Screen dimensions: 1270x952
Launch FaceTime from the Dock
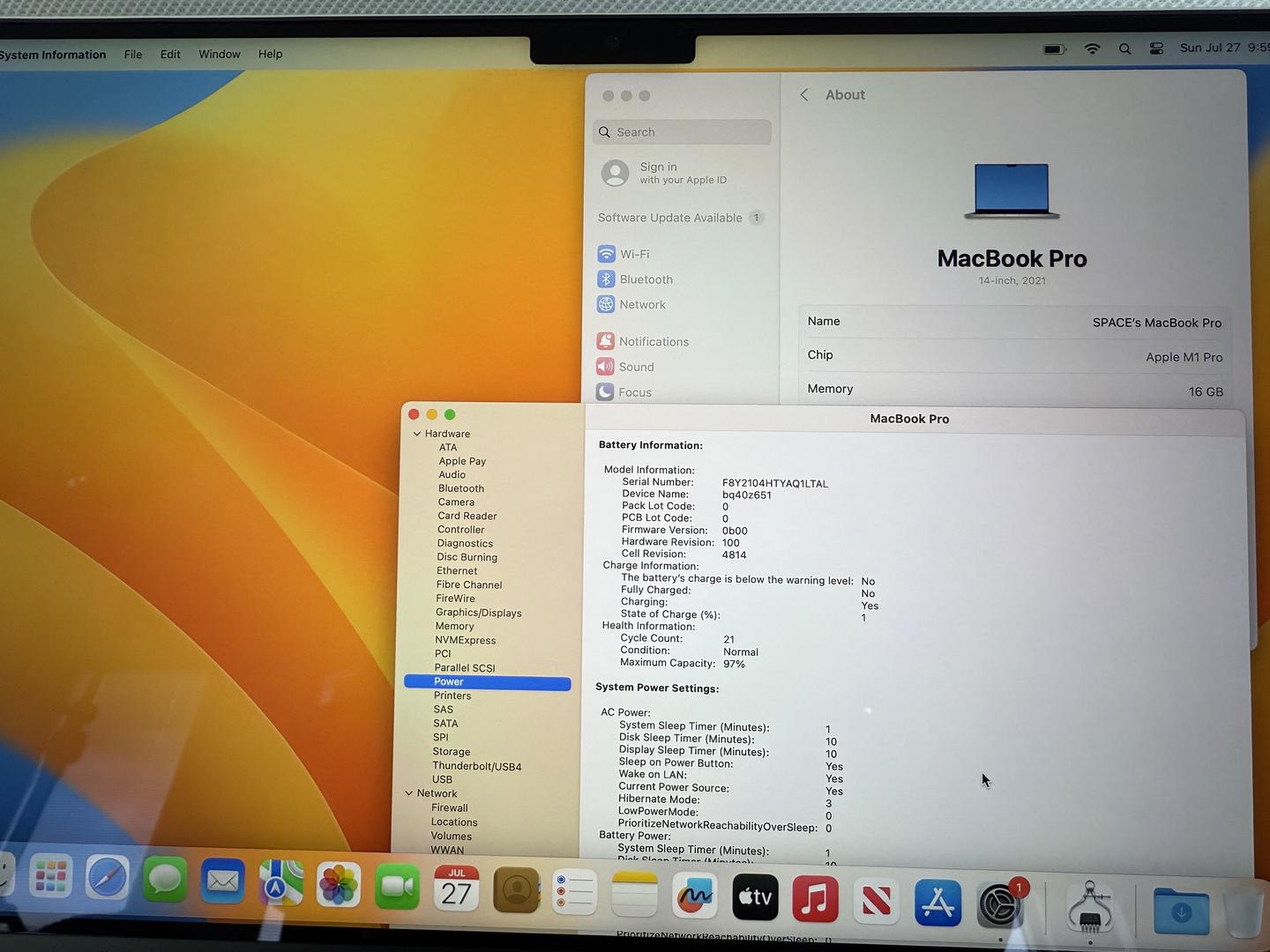pyautogui.click(x=397, y=886)
